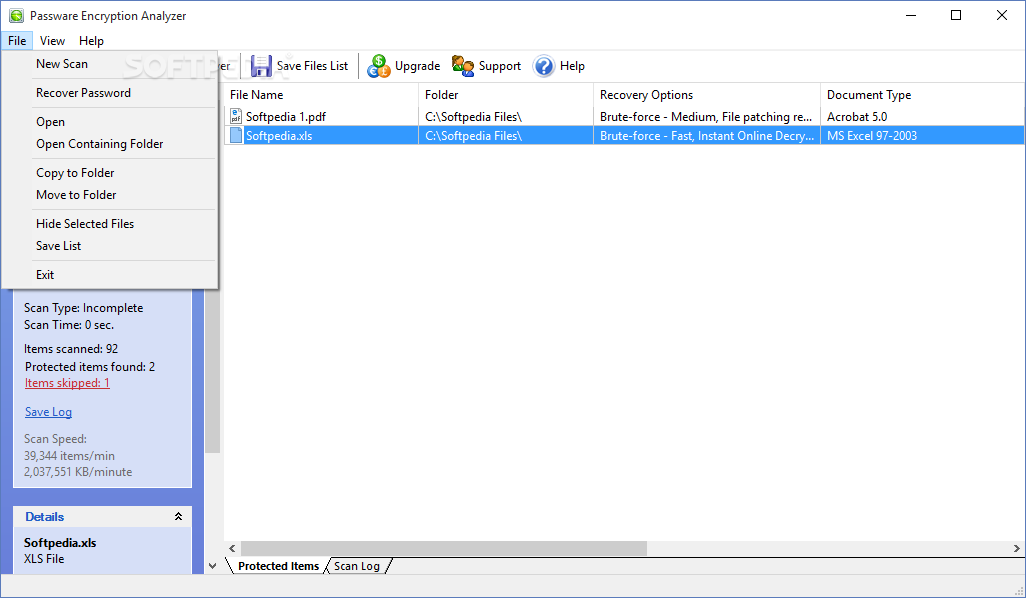
Task: Click the horizontal scrollbar right arrow
Action: tap(1016, 548)
